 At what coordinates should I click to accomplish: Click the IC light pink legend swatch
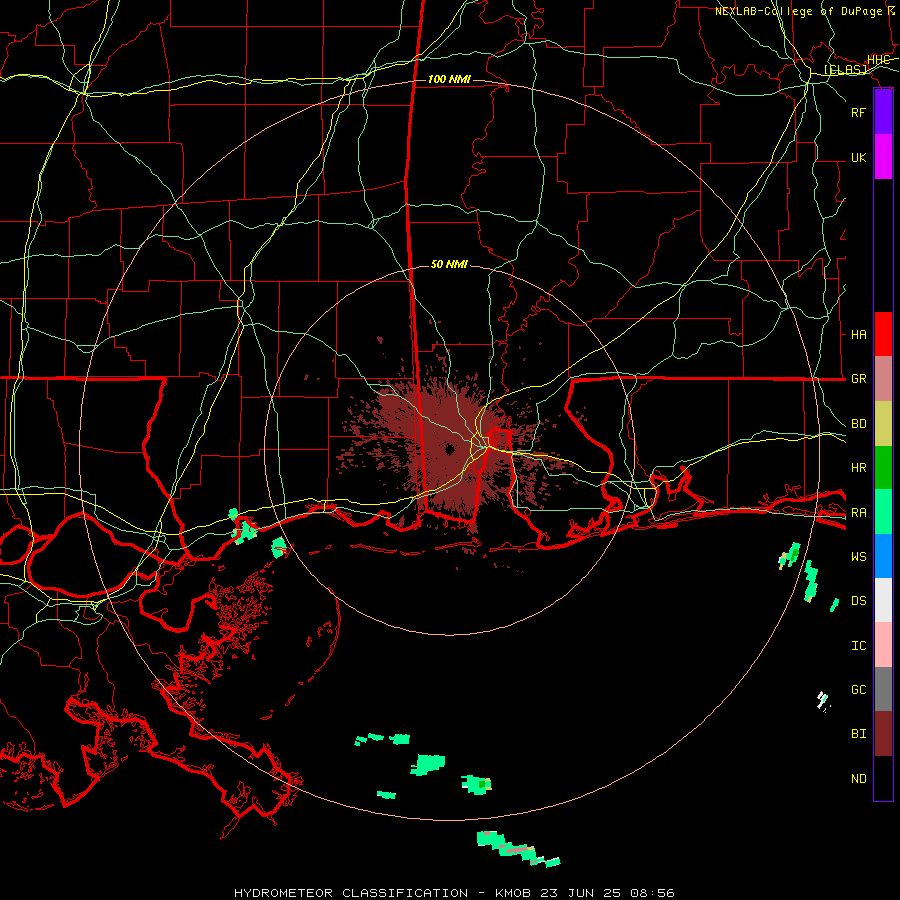point(883,645)
